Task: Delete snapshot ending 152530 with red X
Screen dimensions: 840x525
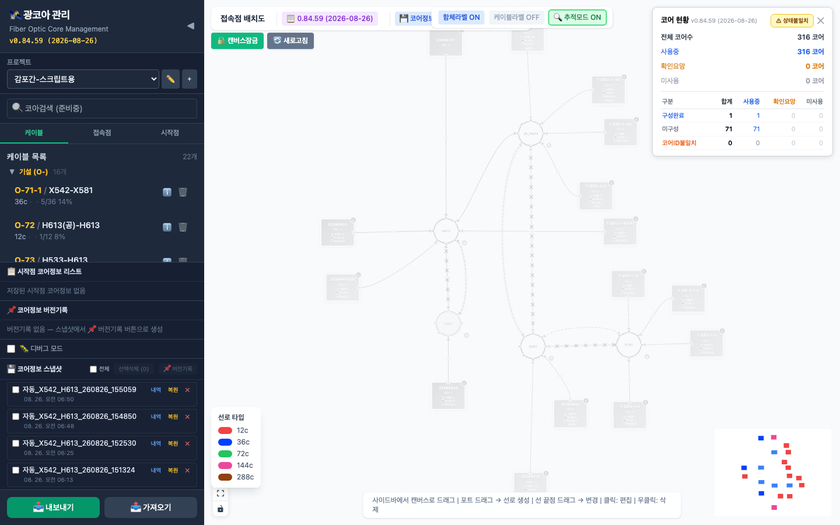Action: [x=188, y=444]
